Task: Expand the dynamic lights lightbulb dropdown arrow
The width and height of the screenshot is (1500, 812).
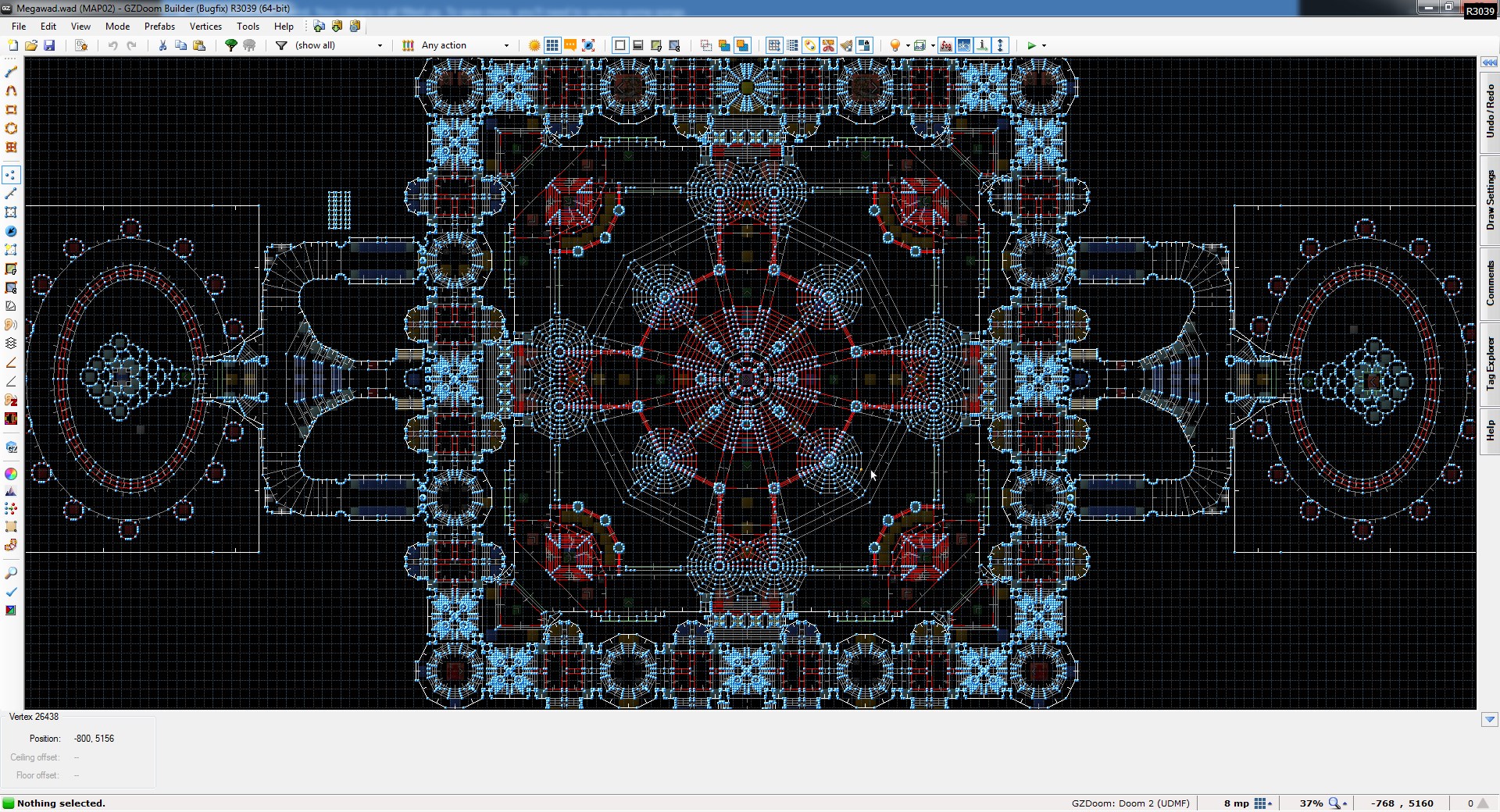Action: click(x=907, y=45)
